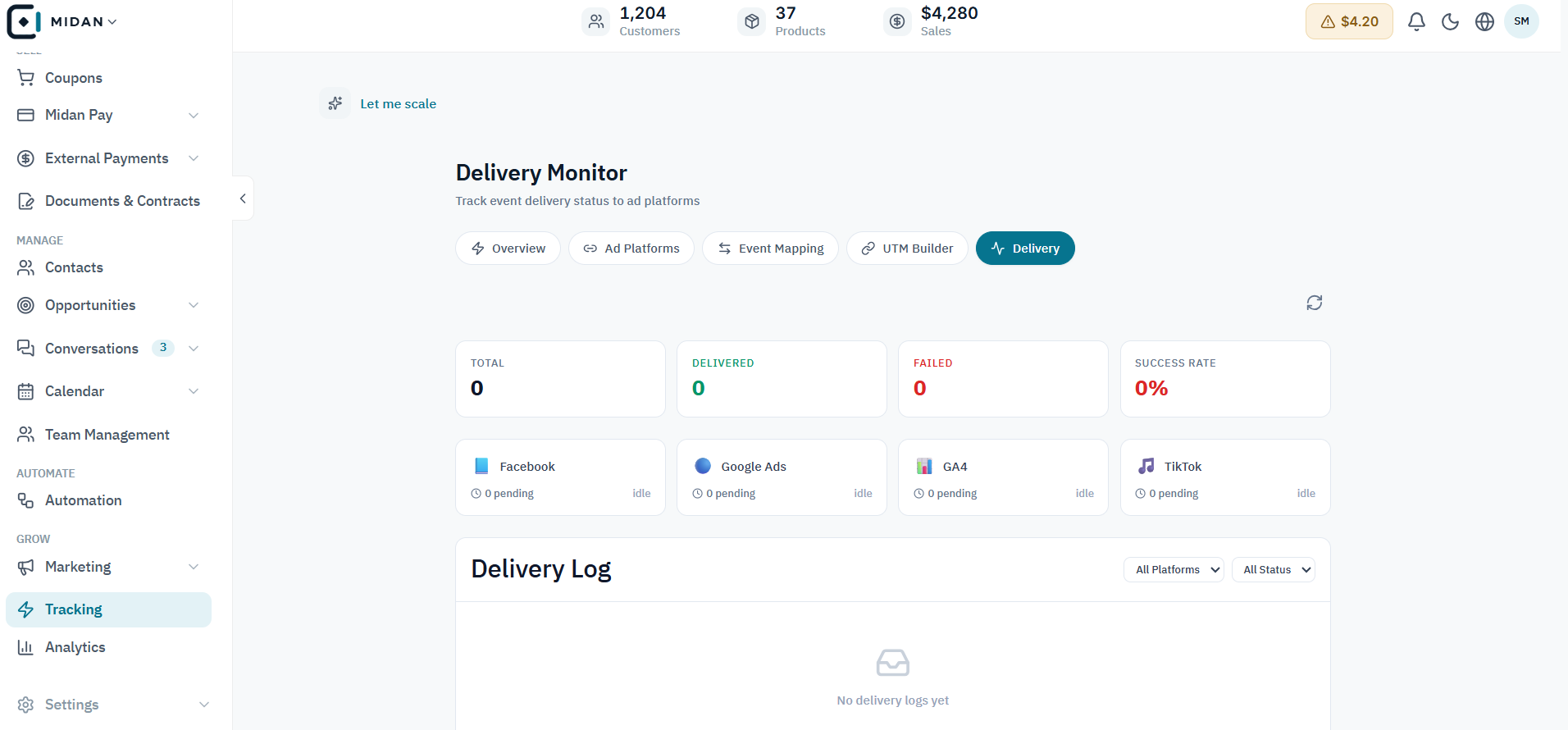Open Team Management section
1568x730 pixels.
coord(108,435)
